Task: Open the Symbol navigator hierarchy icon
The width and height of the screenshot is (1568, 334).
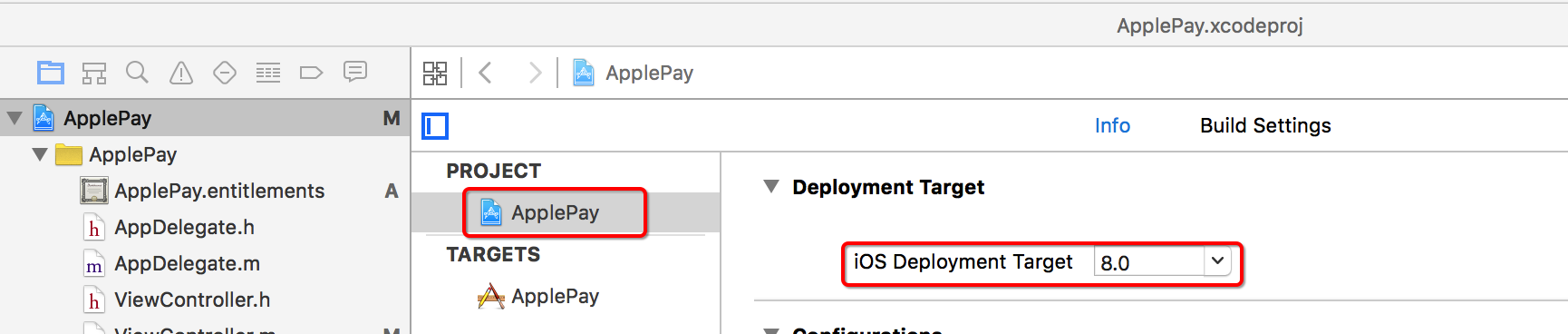Action: coord(94,73)
